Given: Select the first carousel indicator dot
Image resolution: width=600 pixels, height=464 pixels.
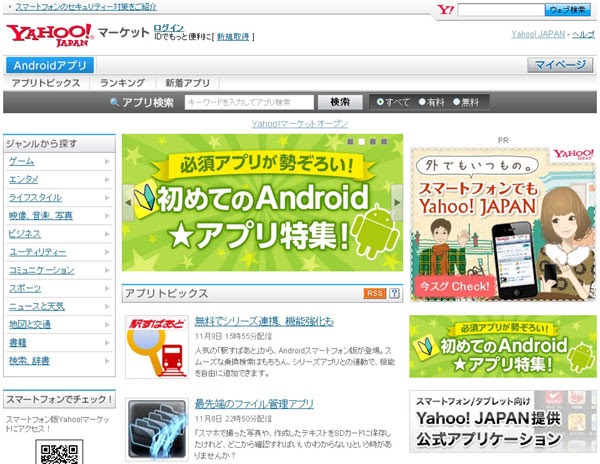Looking at the screenshot, I should tap(350, 142).
